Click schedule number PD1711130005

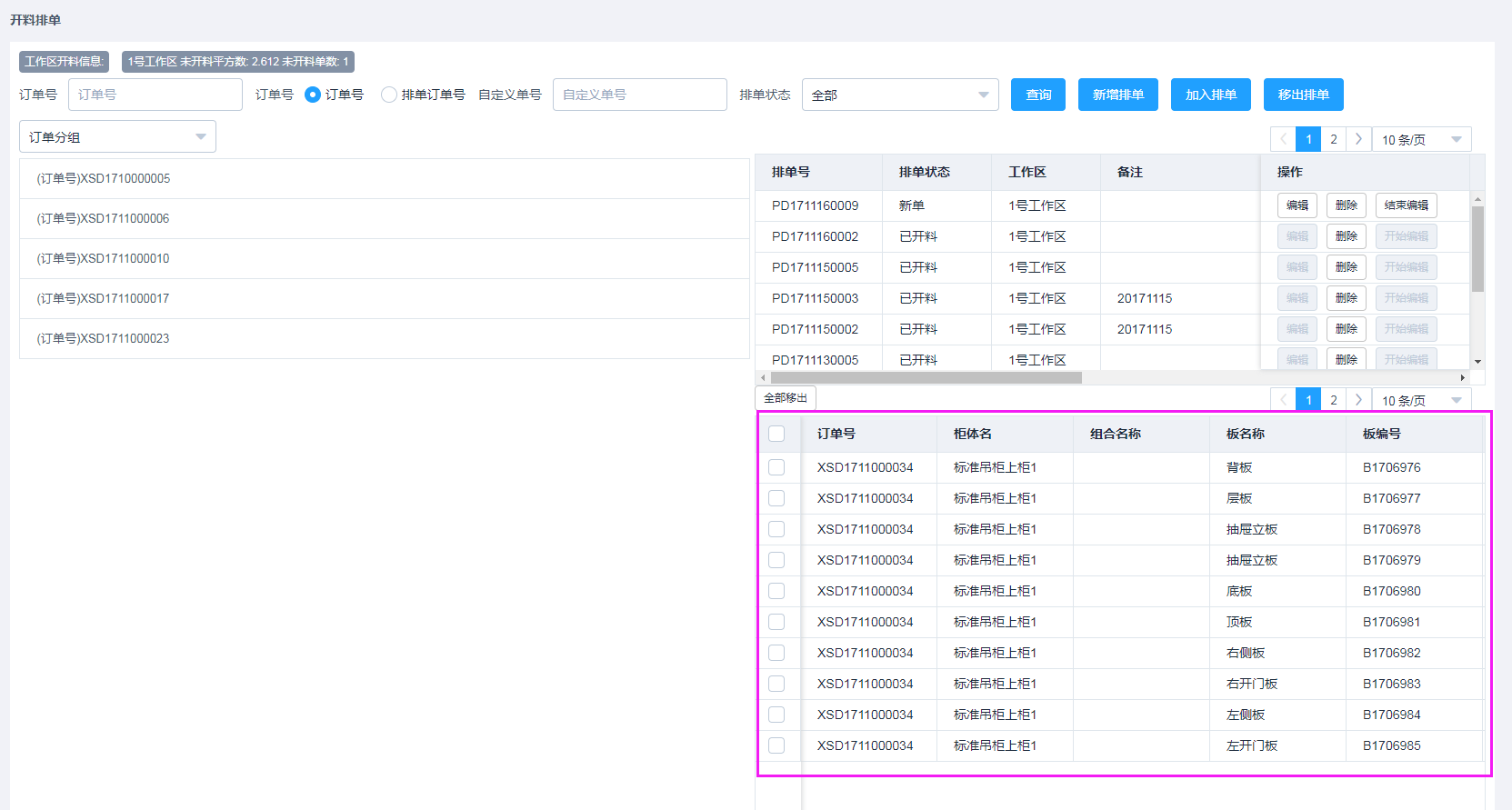815,360
